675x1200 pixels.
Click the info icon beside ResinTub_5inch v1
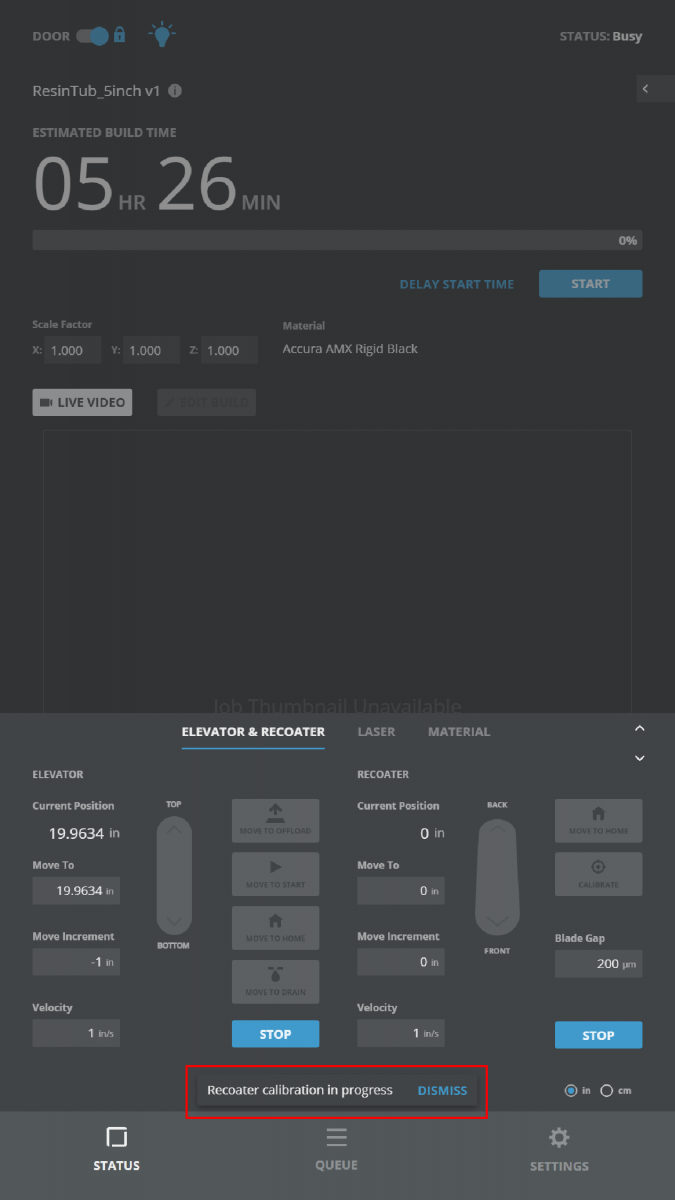[x=175, y=91]
